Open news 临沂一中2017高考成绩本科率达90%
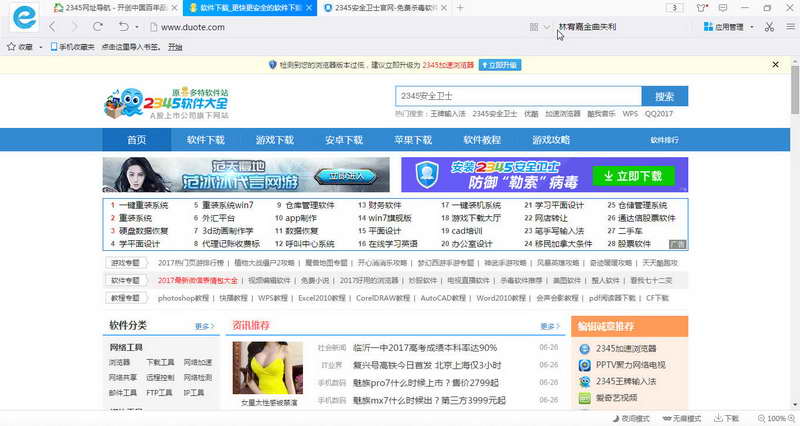This screenshot has height=426, width=800. [425, 348]
